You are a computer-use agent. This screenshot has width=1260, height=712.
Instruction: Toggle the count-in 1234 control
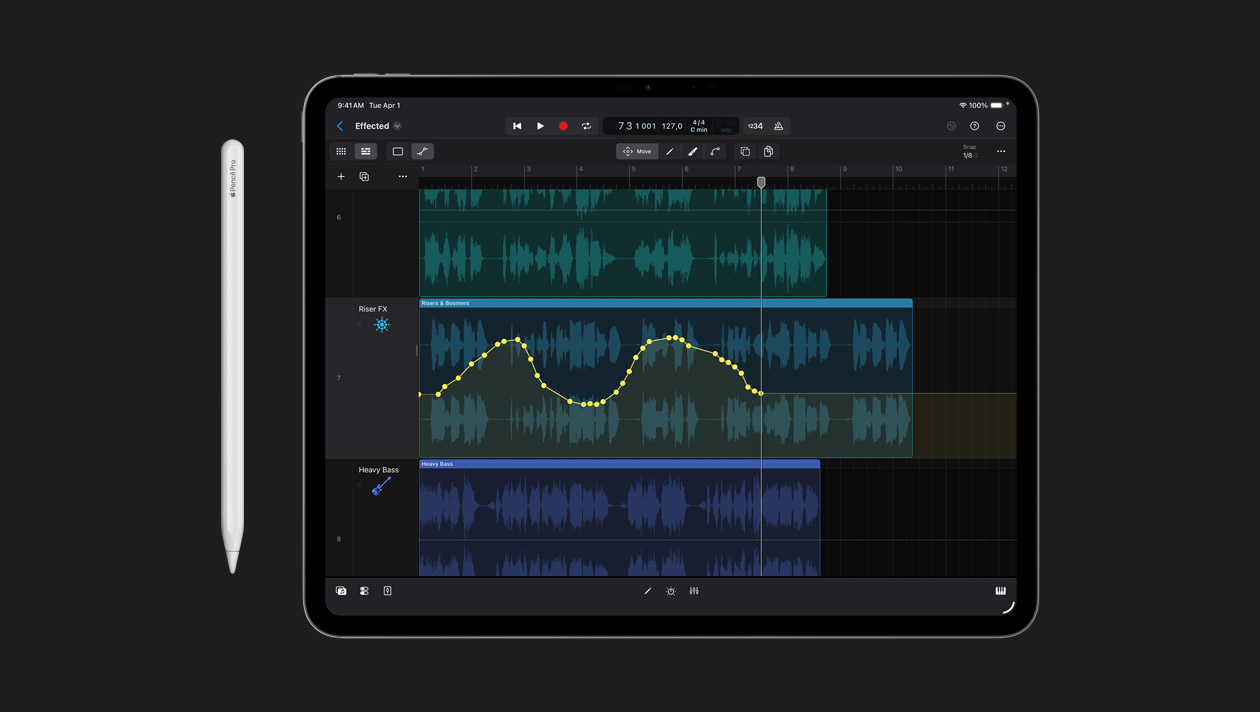756,126
